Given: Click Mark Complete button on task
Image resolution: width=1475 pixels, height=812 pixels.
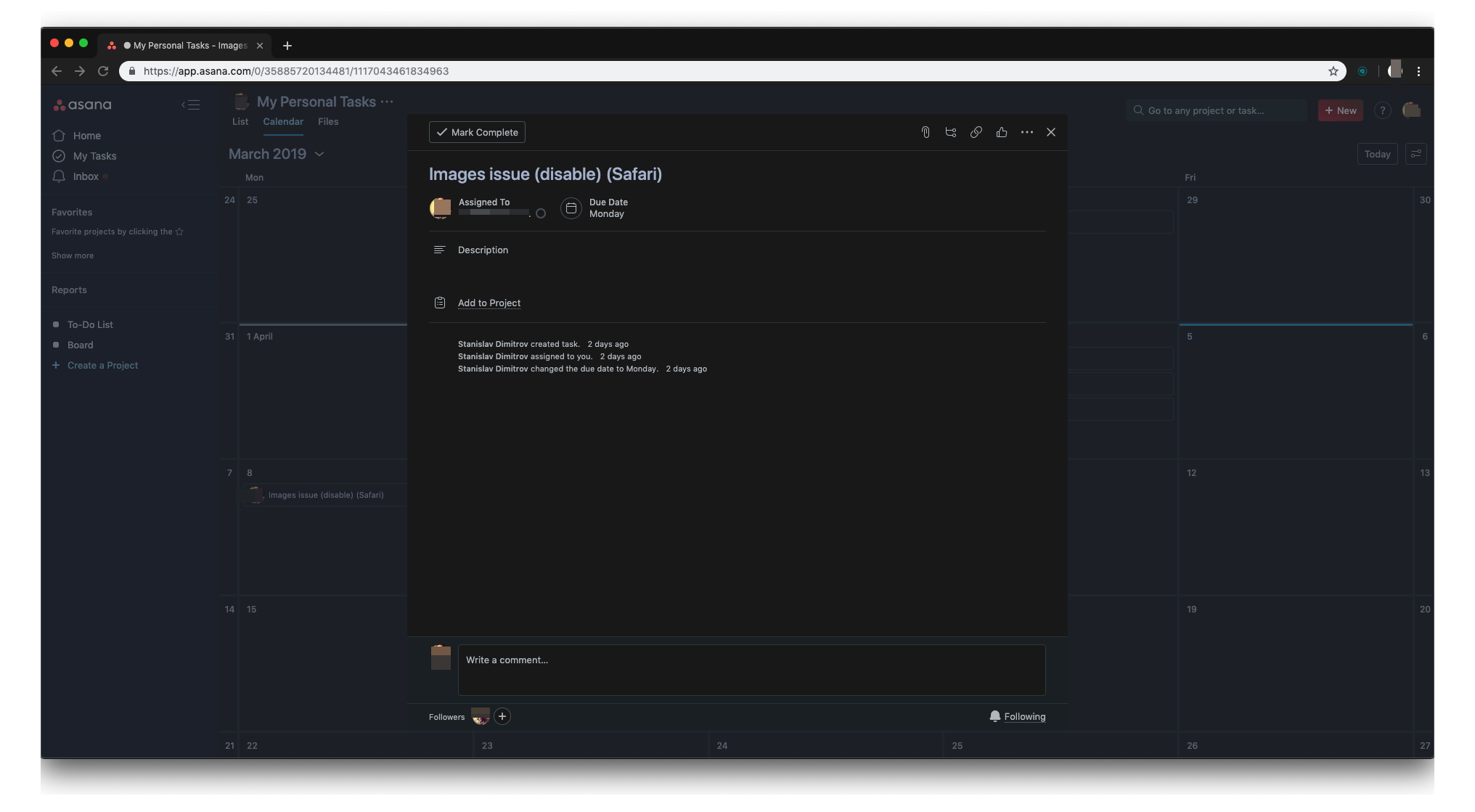Looking at the screenshot, I should 477,132.
